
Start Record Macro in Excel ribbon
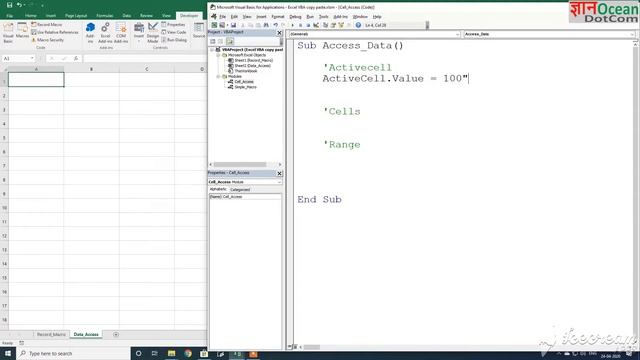pyautogui.click(x=47, y=24)
